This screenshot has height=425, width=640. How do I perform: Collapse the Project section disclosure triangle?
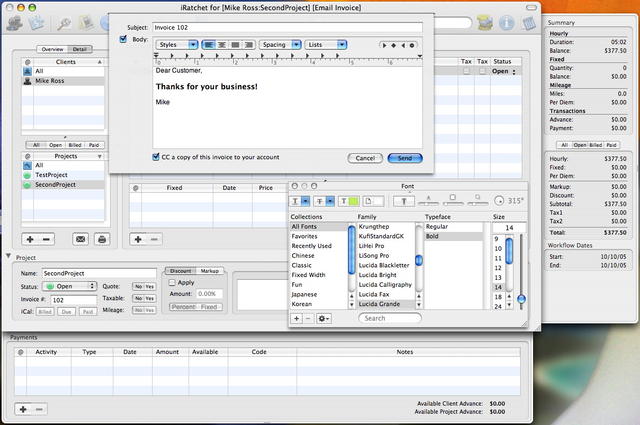pos(9,256)
